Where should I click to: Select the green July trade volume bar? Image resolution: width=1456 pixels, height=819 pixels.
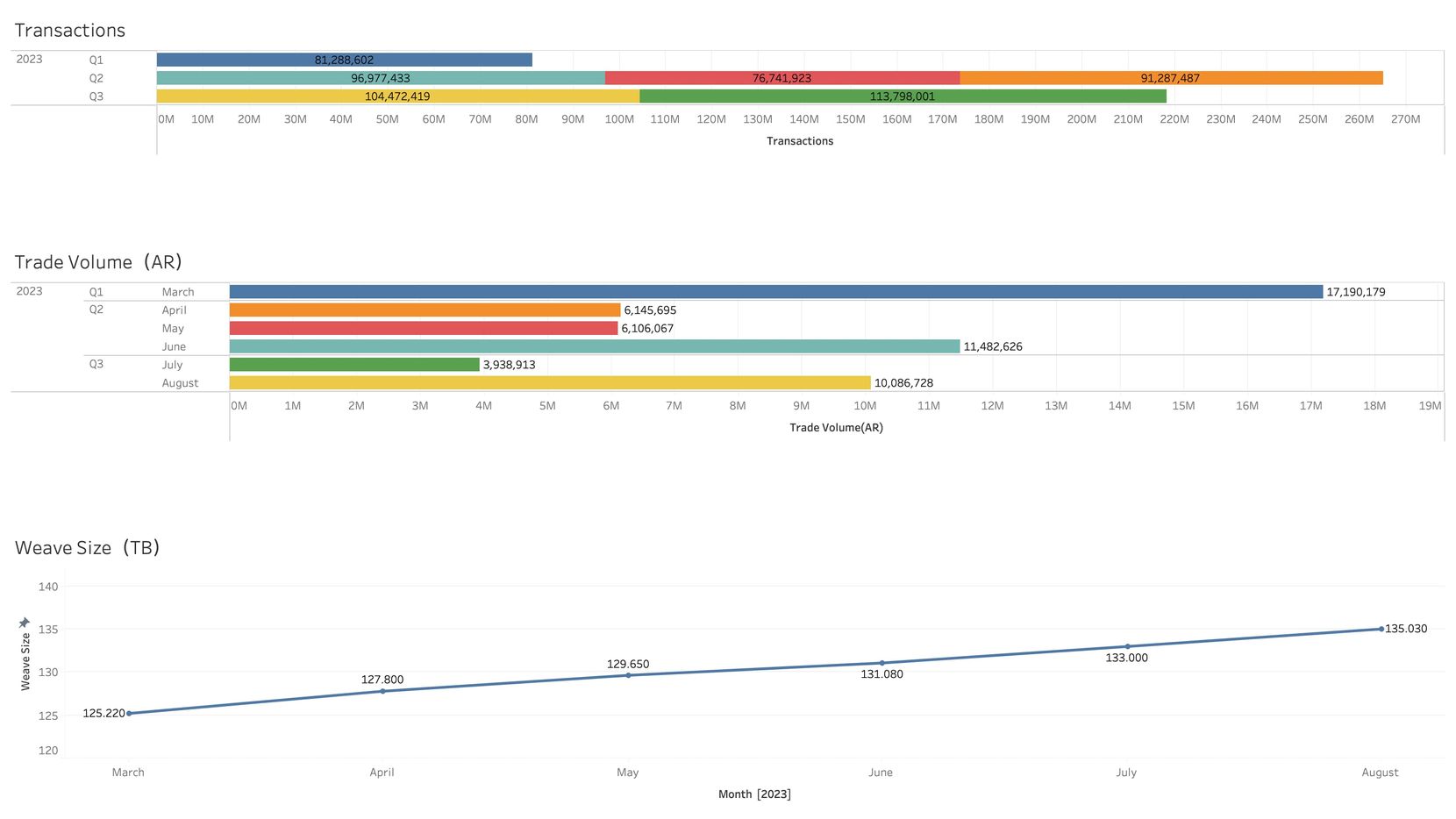tap(354, 365)
